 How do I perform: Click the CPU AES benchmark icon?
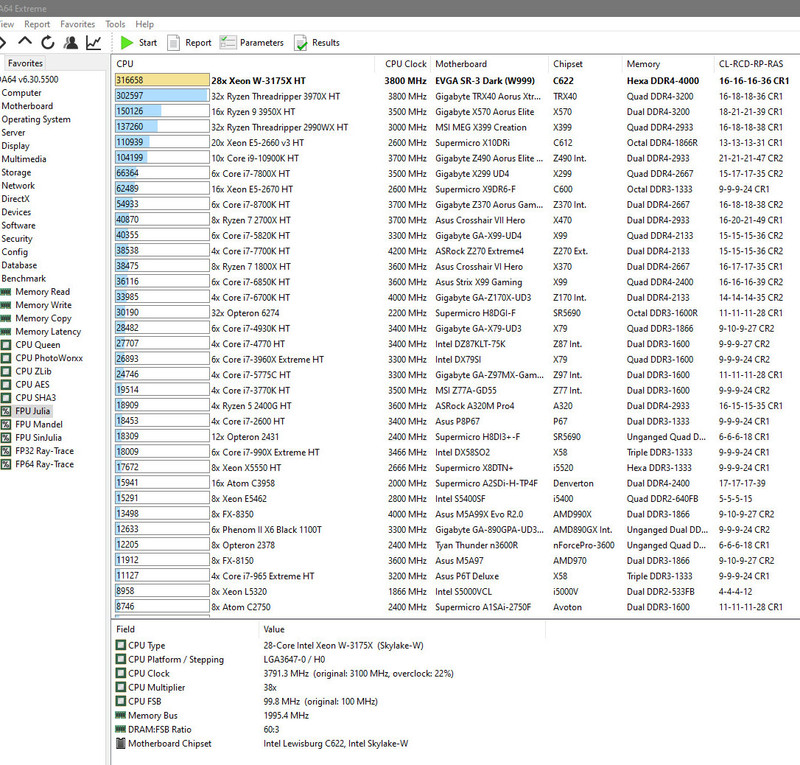click(6, 385)
